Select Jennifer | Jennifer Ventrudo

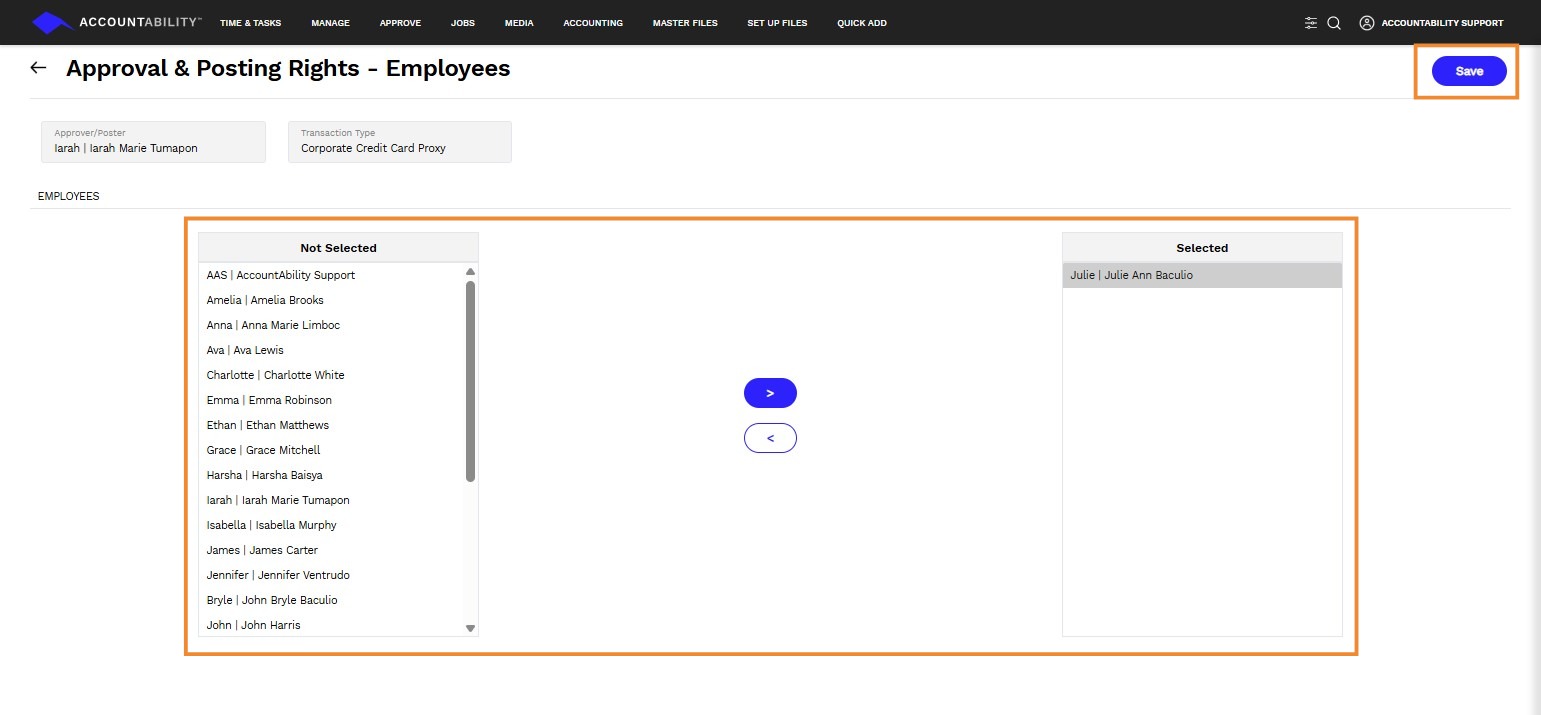click(331, 575)
